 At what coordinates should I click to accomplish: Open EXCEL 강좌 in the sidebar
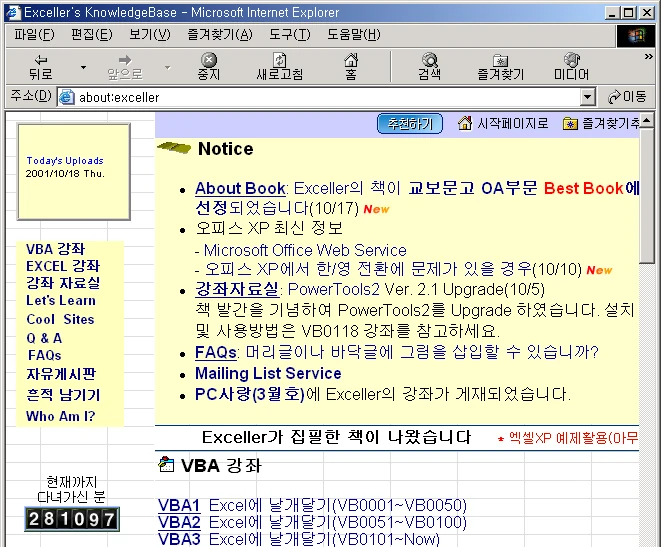pos(63,266)
